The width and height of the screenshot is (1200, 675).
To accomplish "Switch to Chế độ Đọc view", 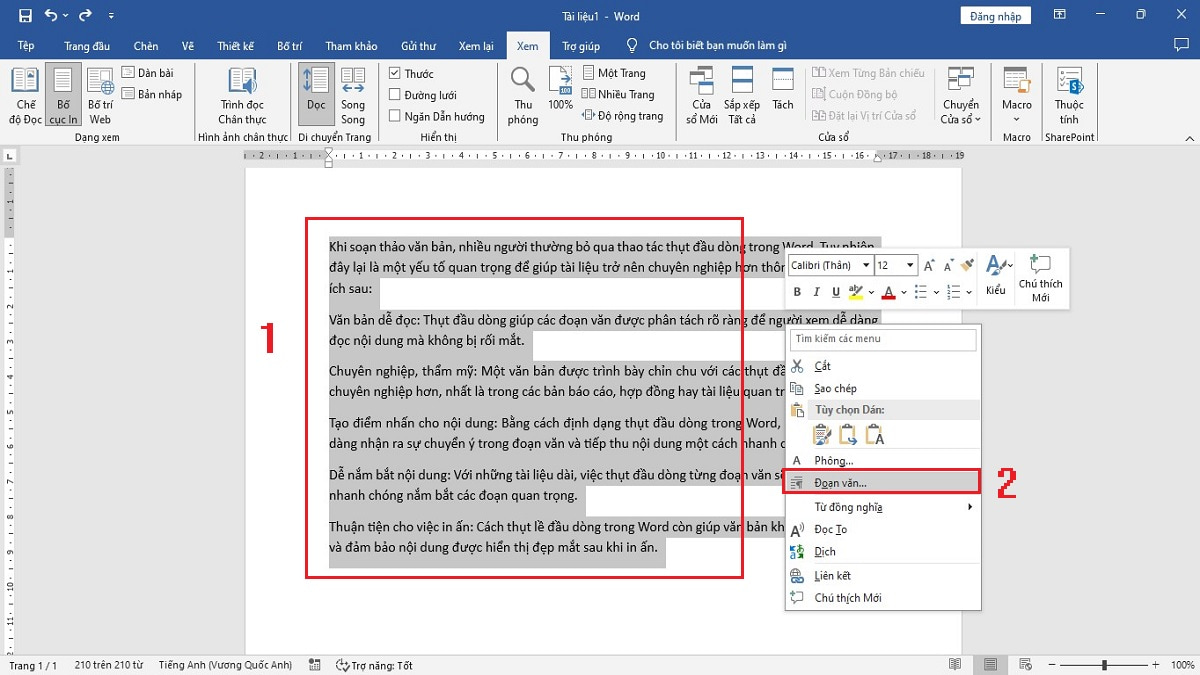I will click(26, 96).
